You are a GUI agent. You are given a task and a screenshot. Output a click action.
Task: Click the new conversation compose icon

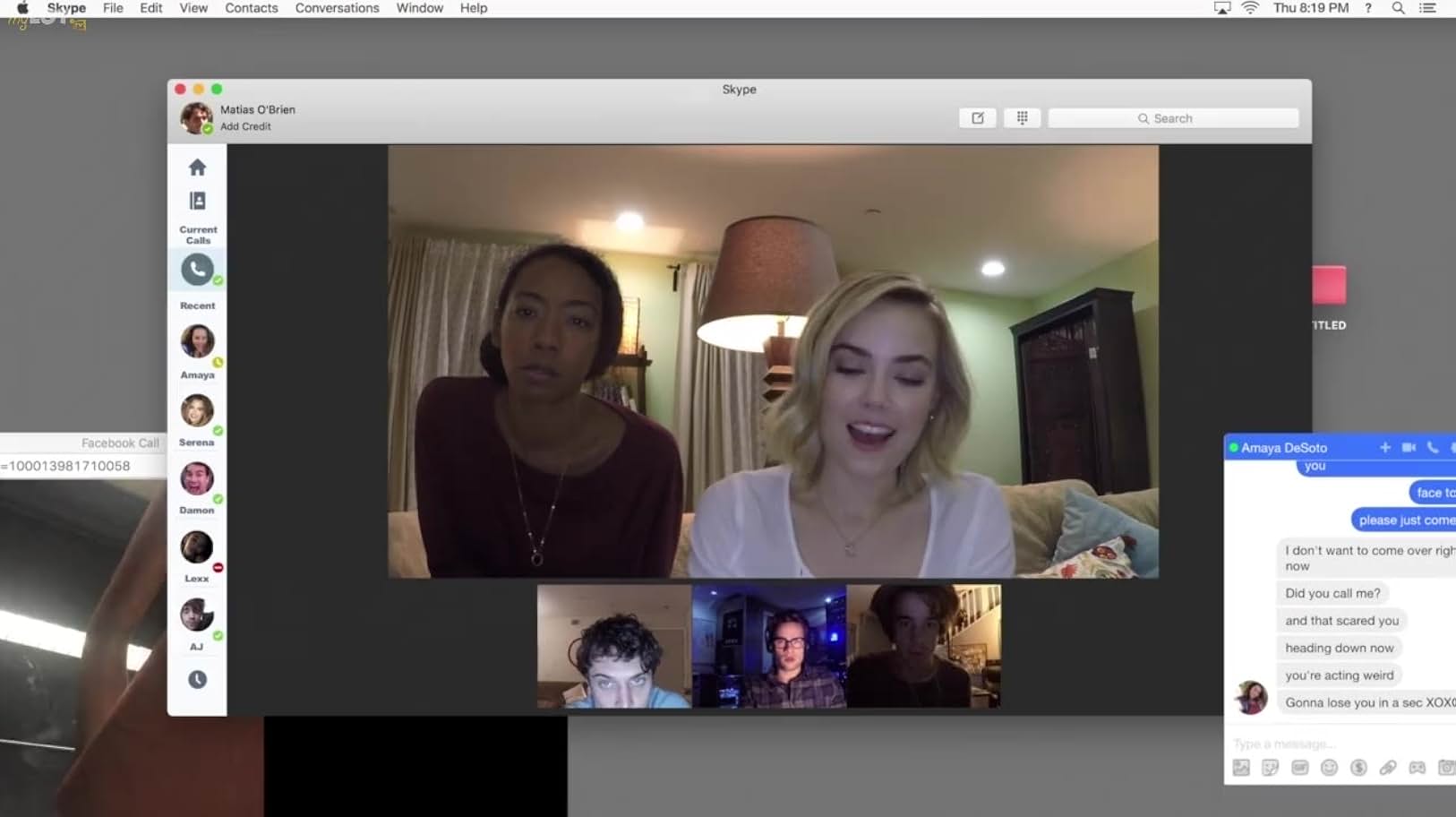tap(978, 118)
